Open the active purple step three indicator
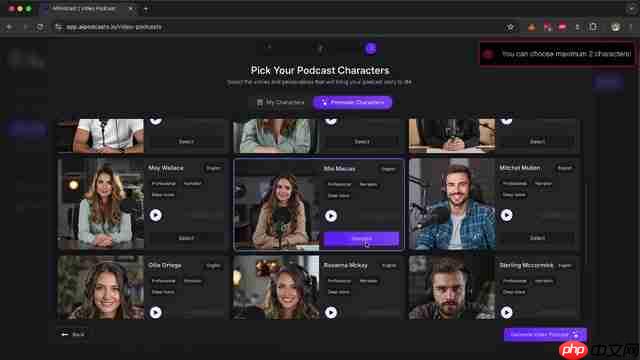 click(371, 49)
